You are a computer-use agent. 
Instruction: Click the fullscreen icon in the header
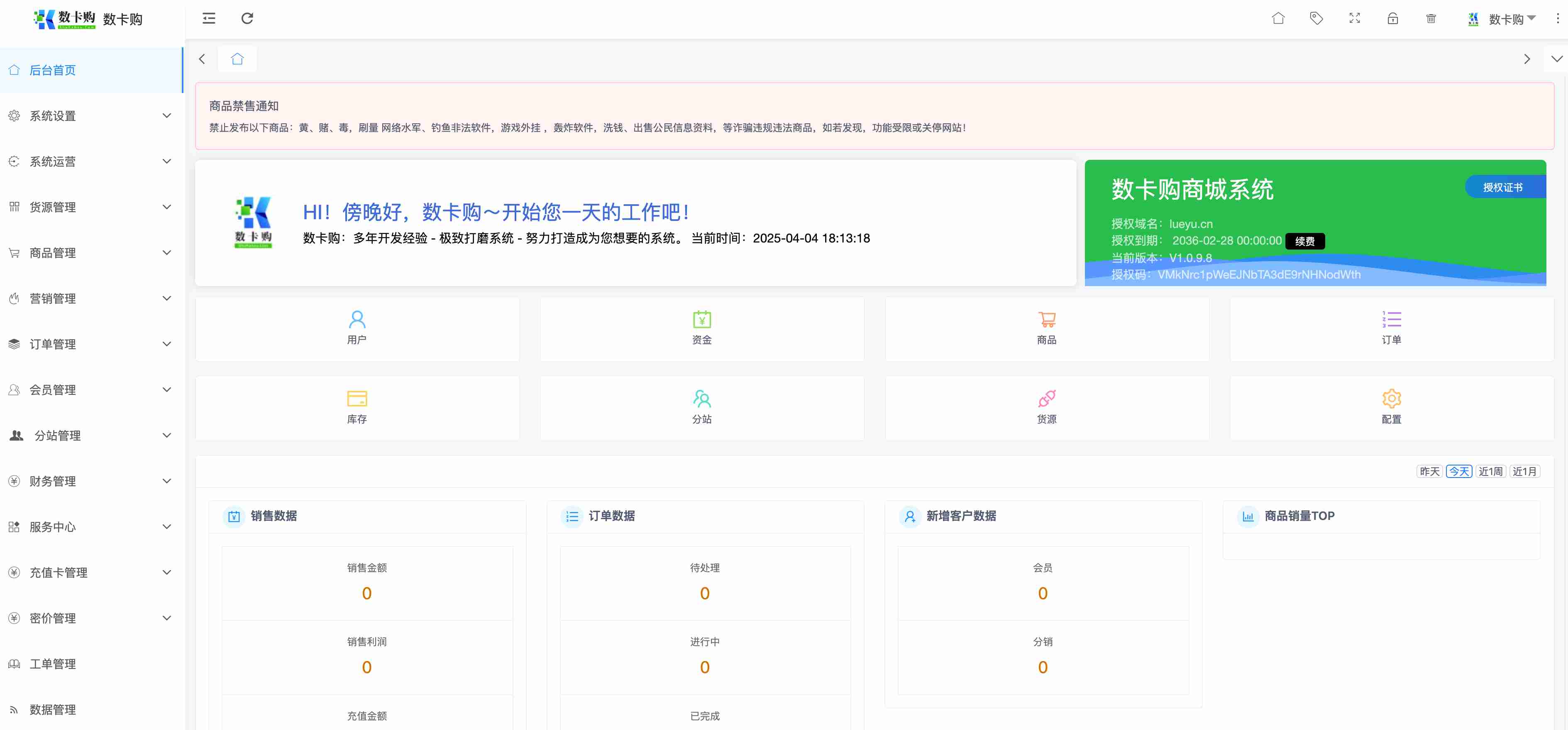pyautogui.click(x=1354, y=18)
